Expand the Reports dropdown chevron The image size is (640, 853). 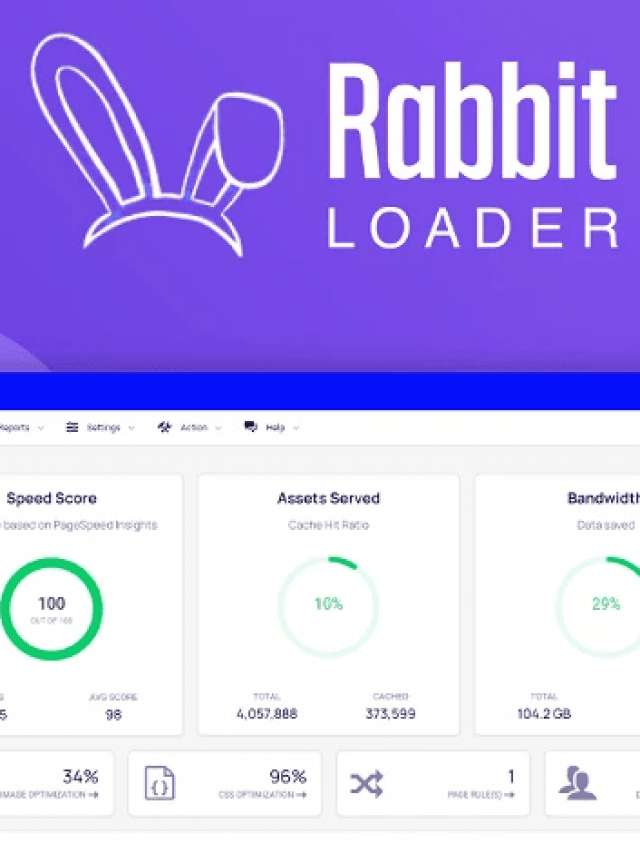40,428
